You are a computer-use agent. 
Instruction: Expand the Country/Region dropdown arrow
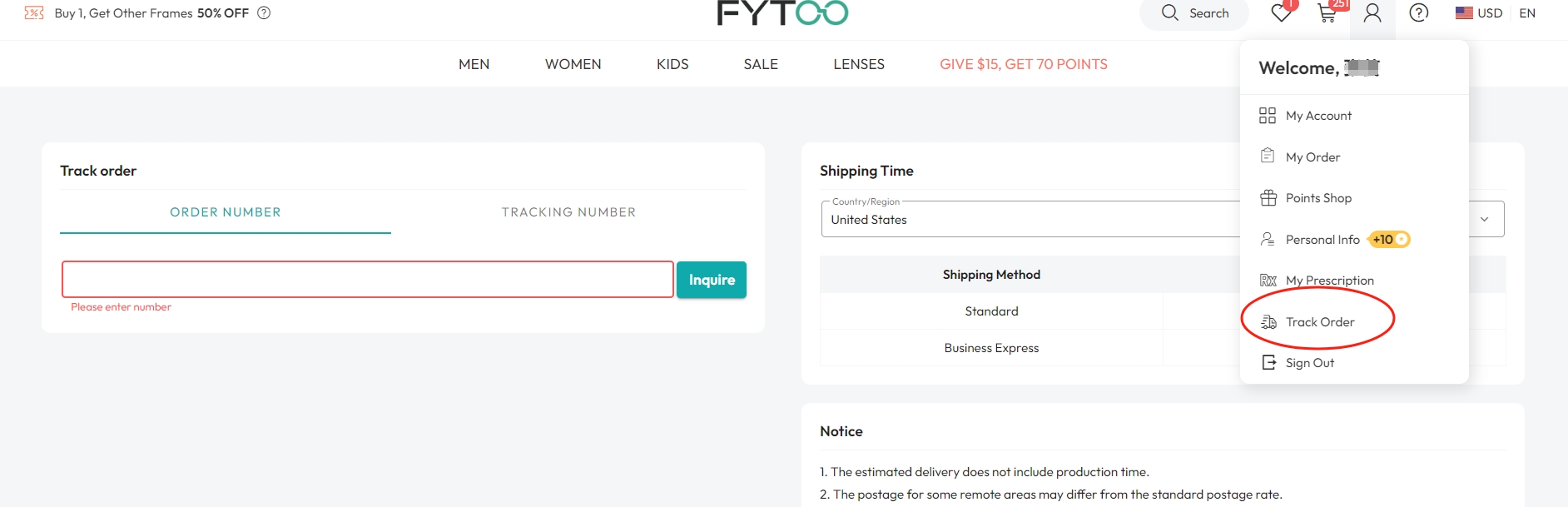[1484, 219]
